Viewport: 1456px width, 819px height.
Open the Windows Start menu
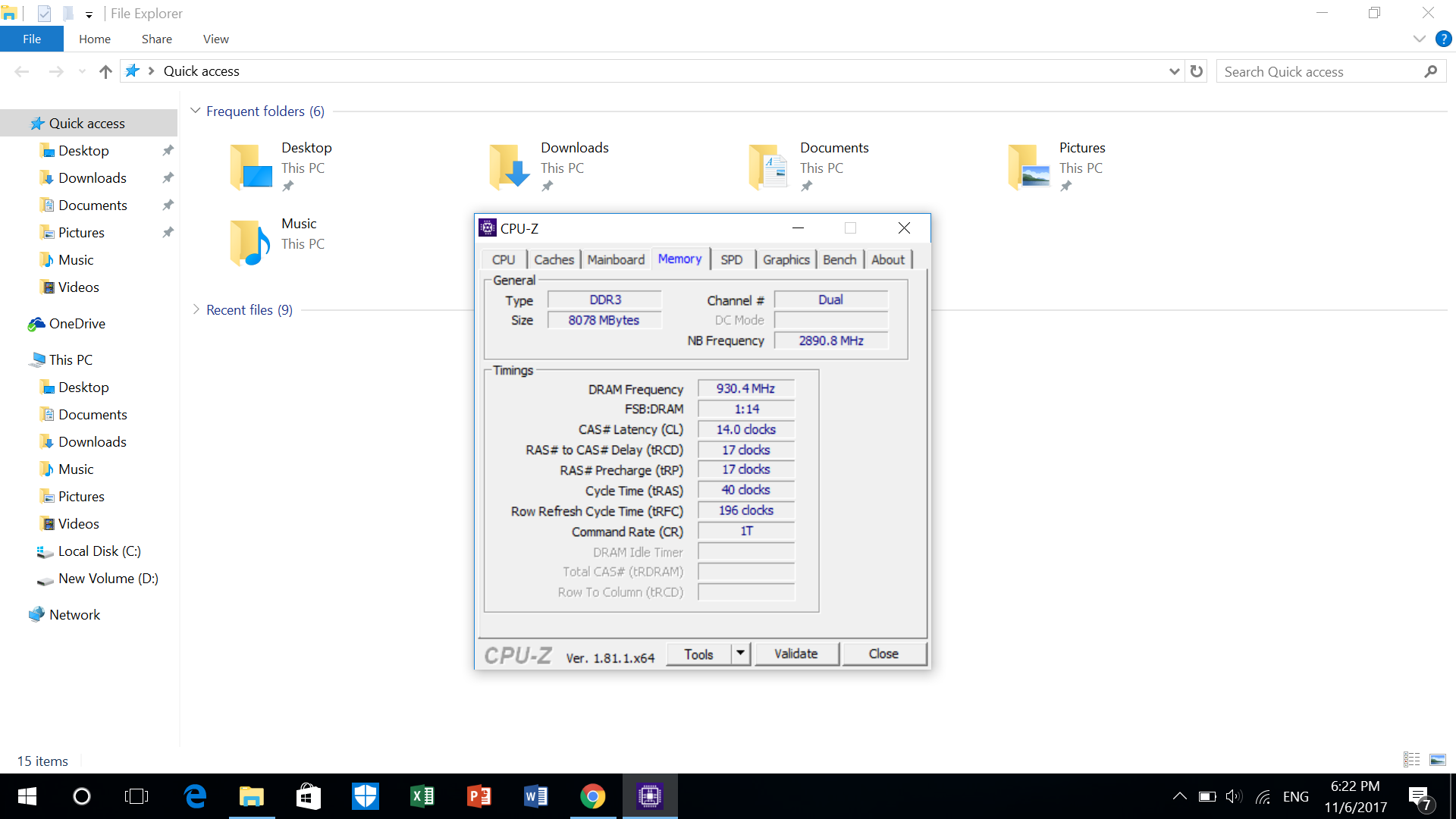pos(27,796)
